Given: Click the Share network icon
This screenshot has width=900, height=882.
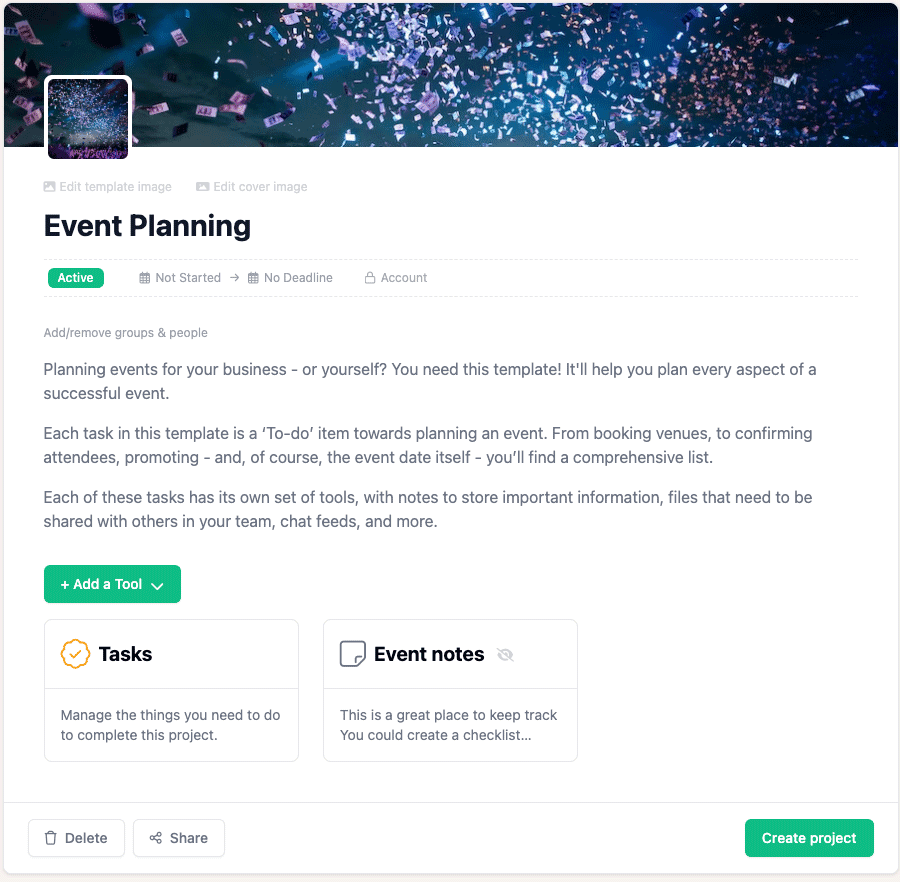Looking at the screenshot, I should point(156,838).
